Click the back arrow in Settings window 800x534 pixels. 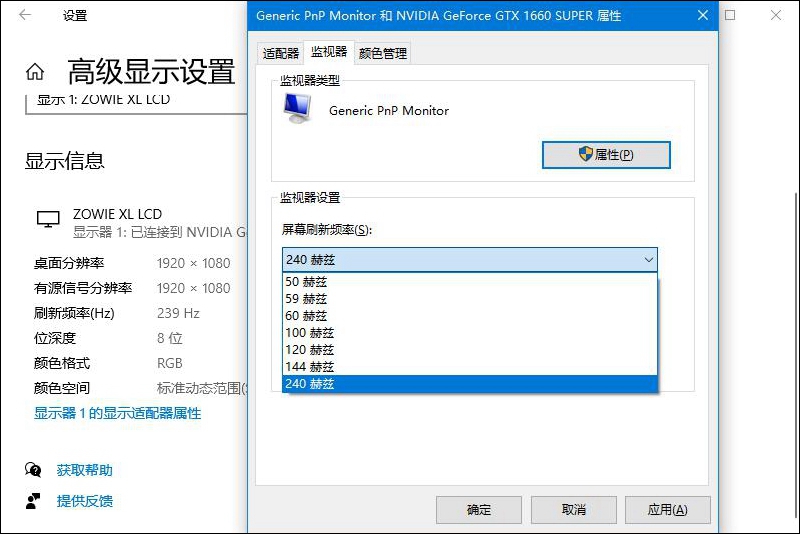(x=24, y=15)
